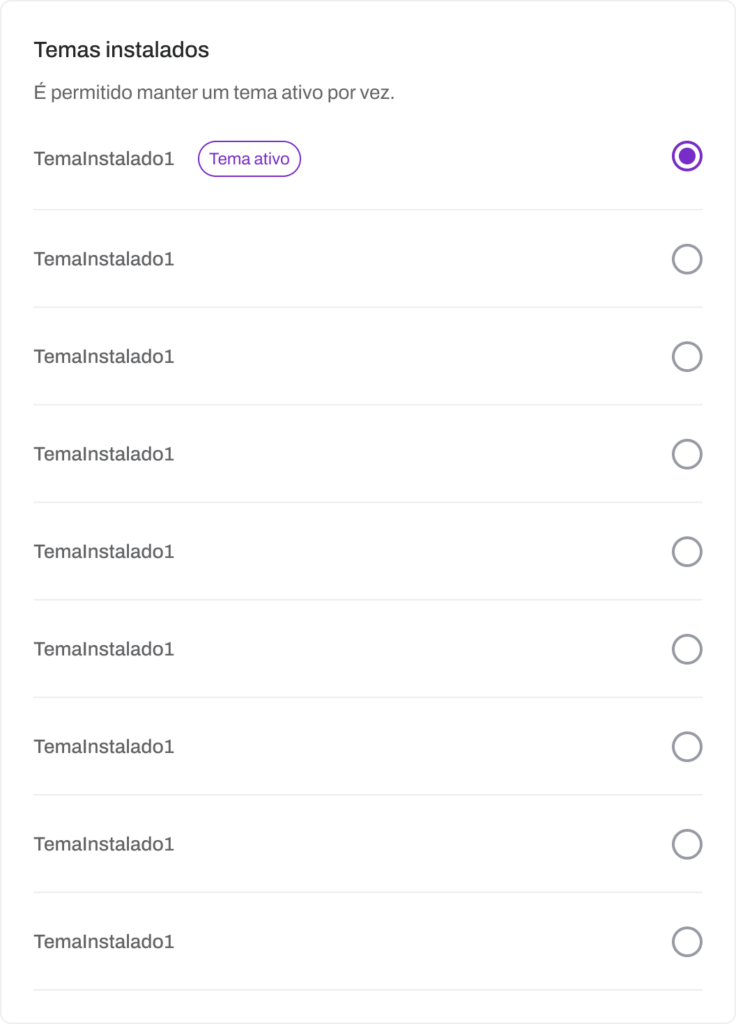Select the second TemaInstalado1 radio button
The width and height of the screenshot is (736, 1024).
coord(687,260)
